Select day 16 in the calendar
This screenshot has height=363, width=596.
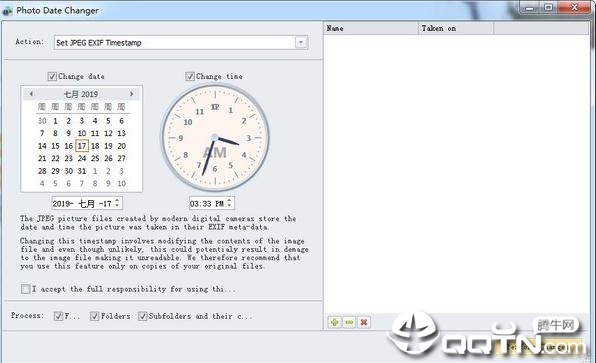pyautogui.click(x=68, y=146)
